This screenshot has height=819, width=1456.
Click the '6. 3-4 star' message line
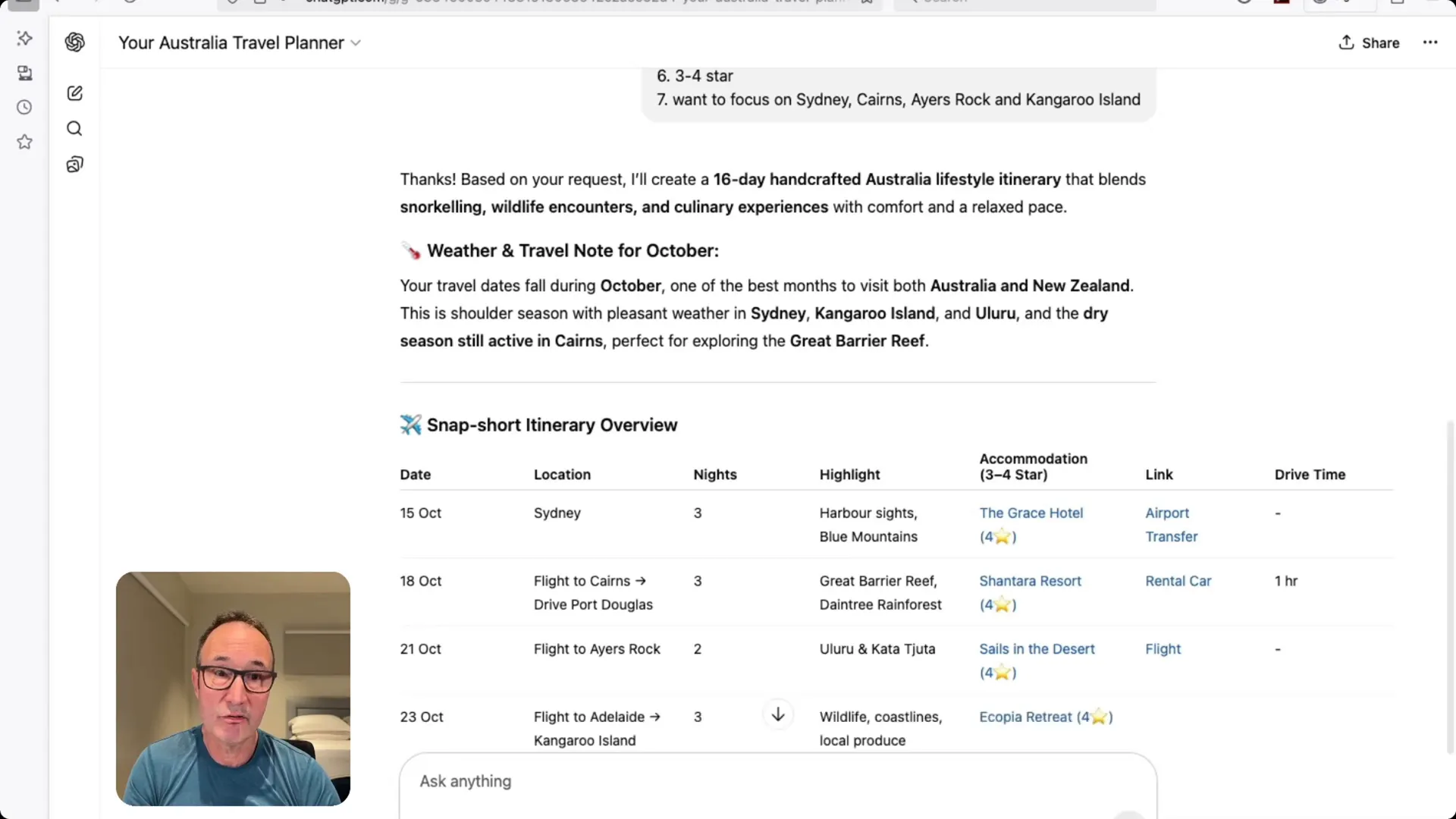695,76
